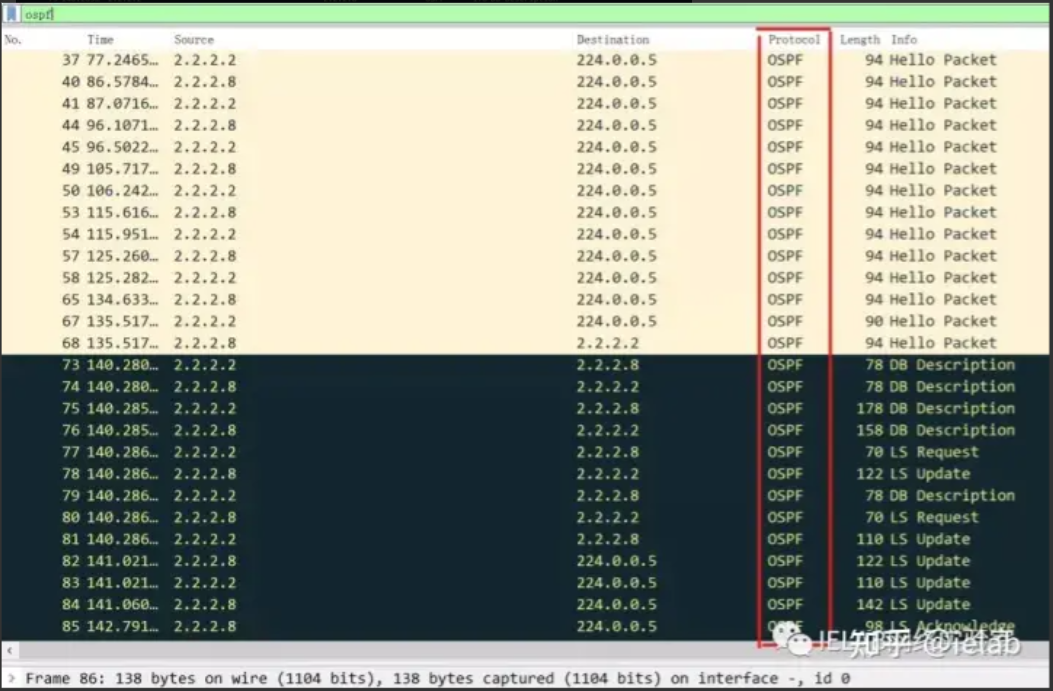Image resolution: width=1053 pixels, height=691 pixels.
Task: Select packet 79 DB Description row
Action: point(525,496)
